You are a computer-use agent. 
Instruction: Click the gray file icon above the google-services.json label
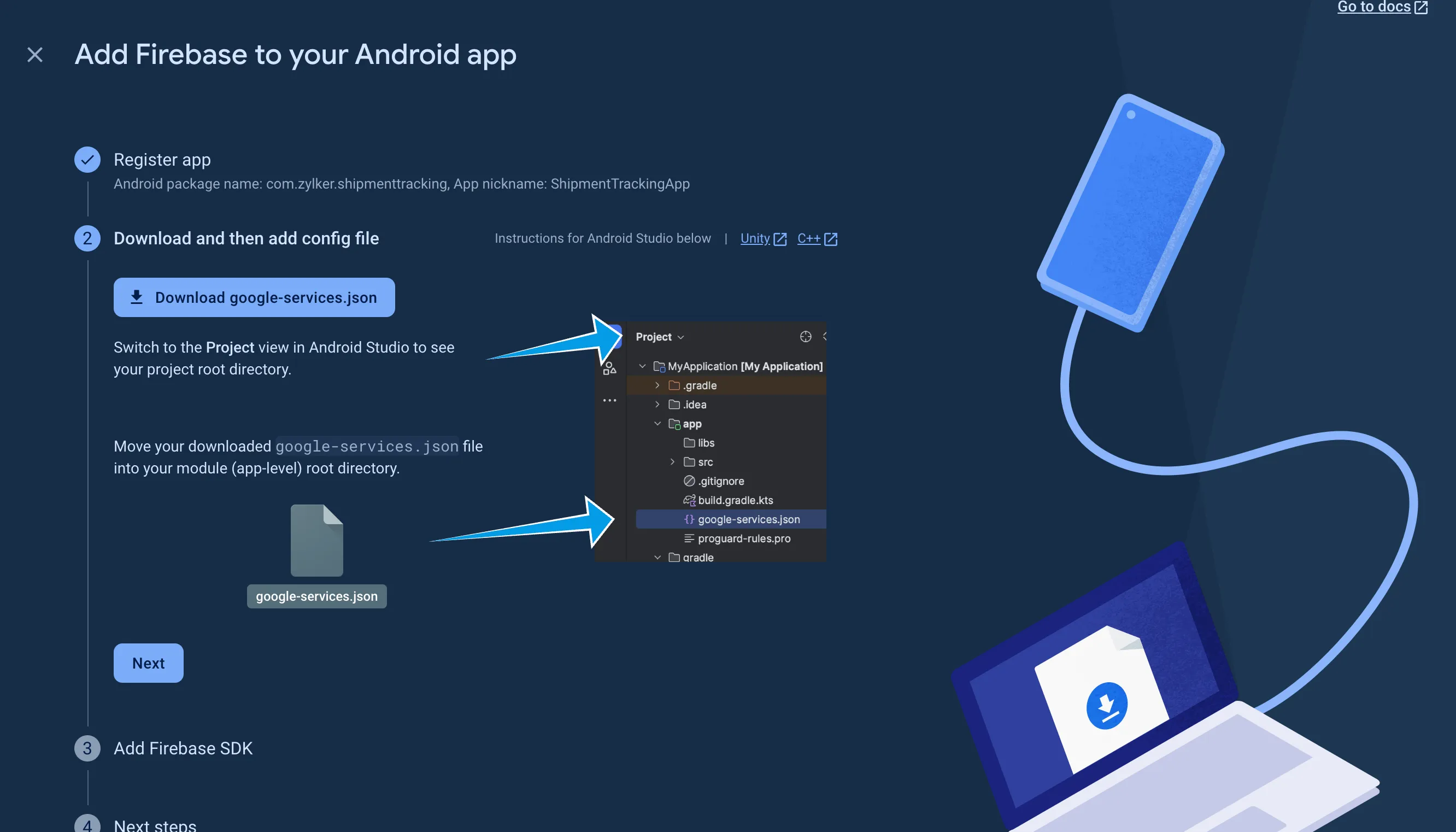317,541
